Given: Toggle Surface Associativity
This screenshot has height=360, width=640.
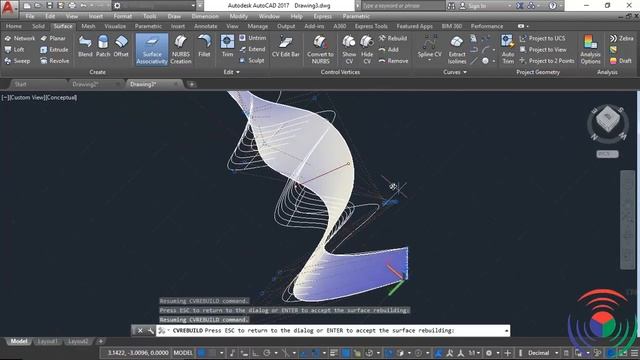Looking at the screenshot, I should click(152, 49).
